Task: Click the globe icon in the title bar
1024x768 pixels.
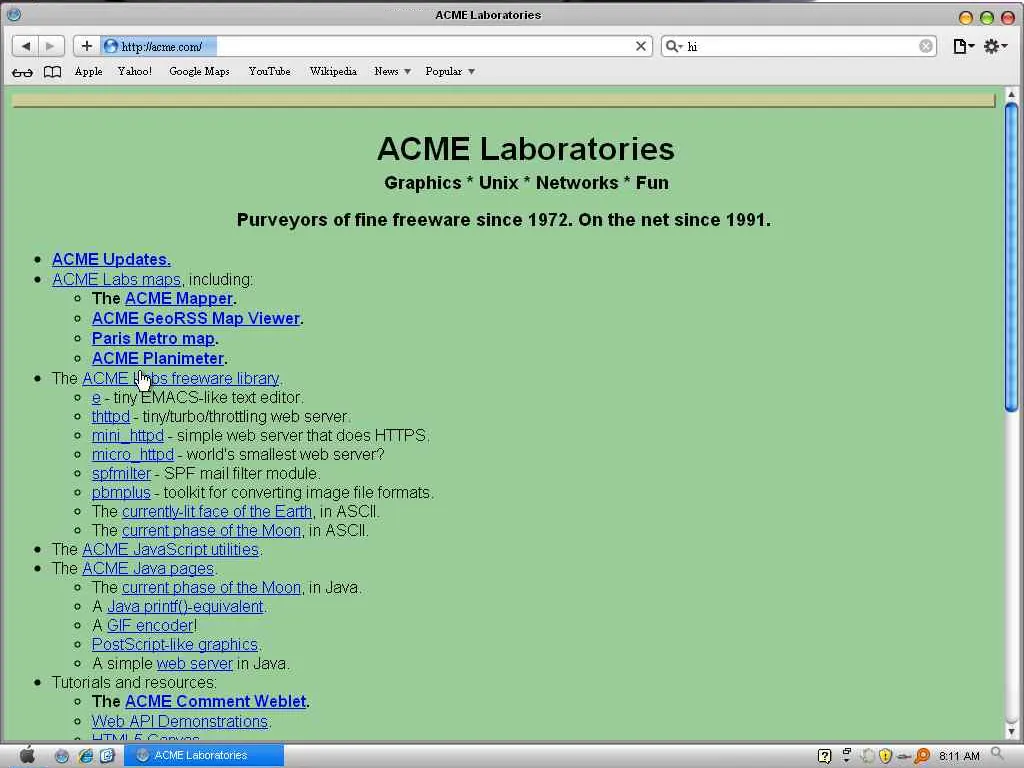Action: tap(13, 14)
